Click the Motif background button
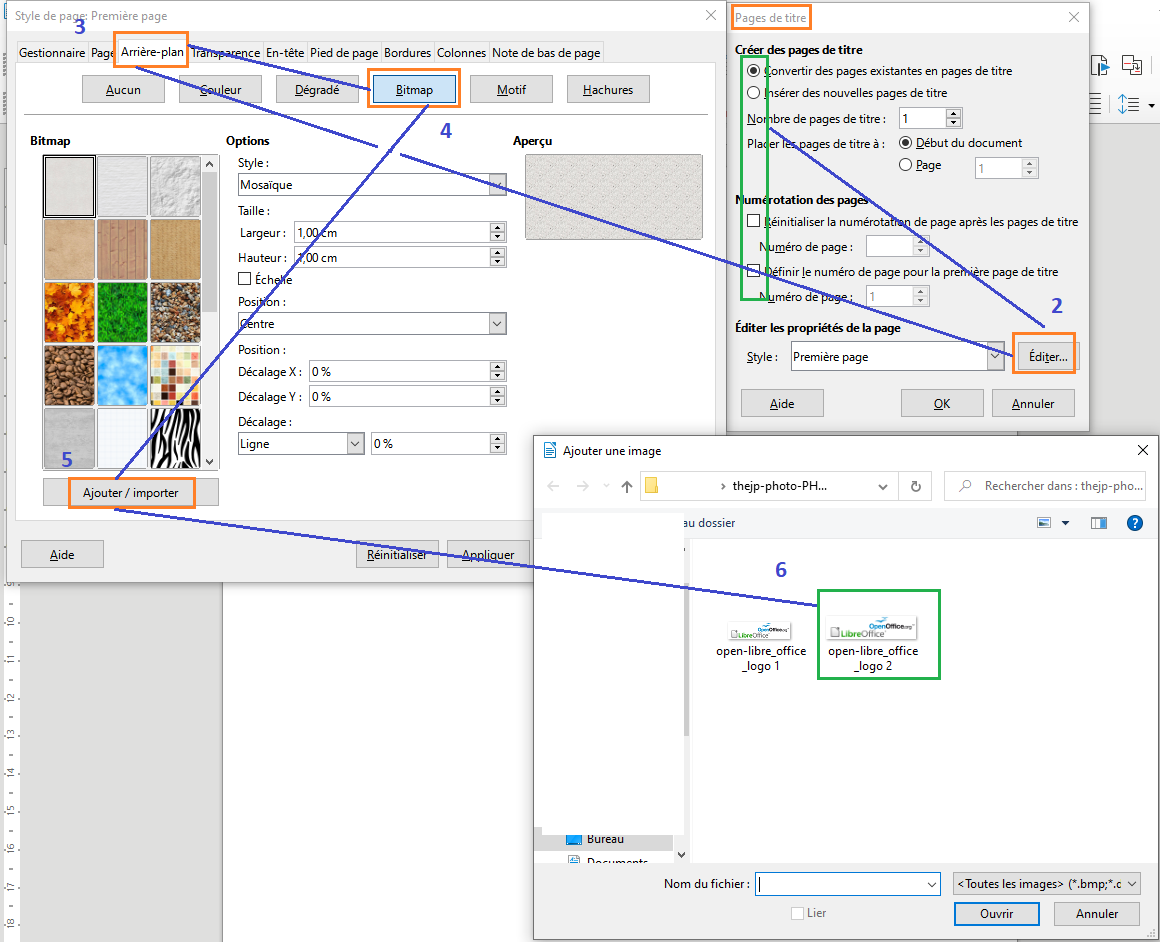1160x942 pixels. (x=511, y=90)
